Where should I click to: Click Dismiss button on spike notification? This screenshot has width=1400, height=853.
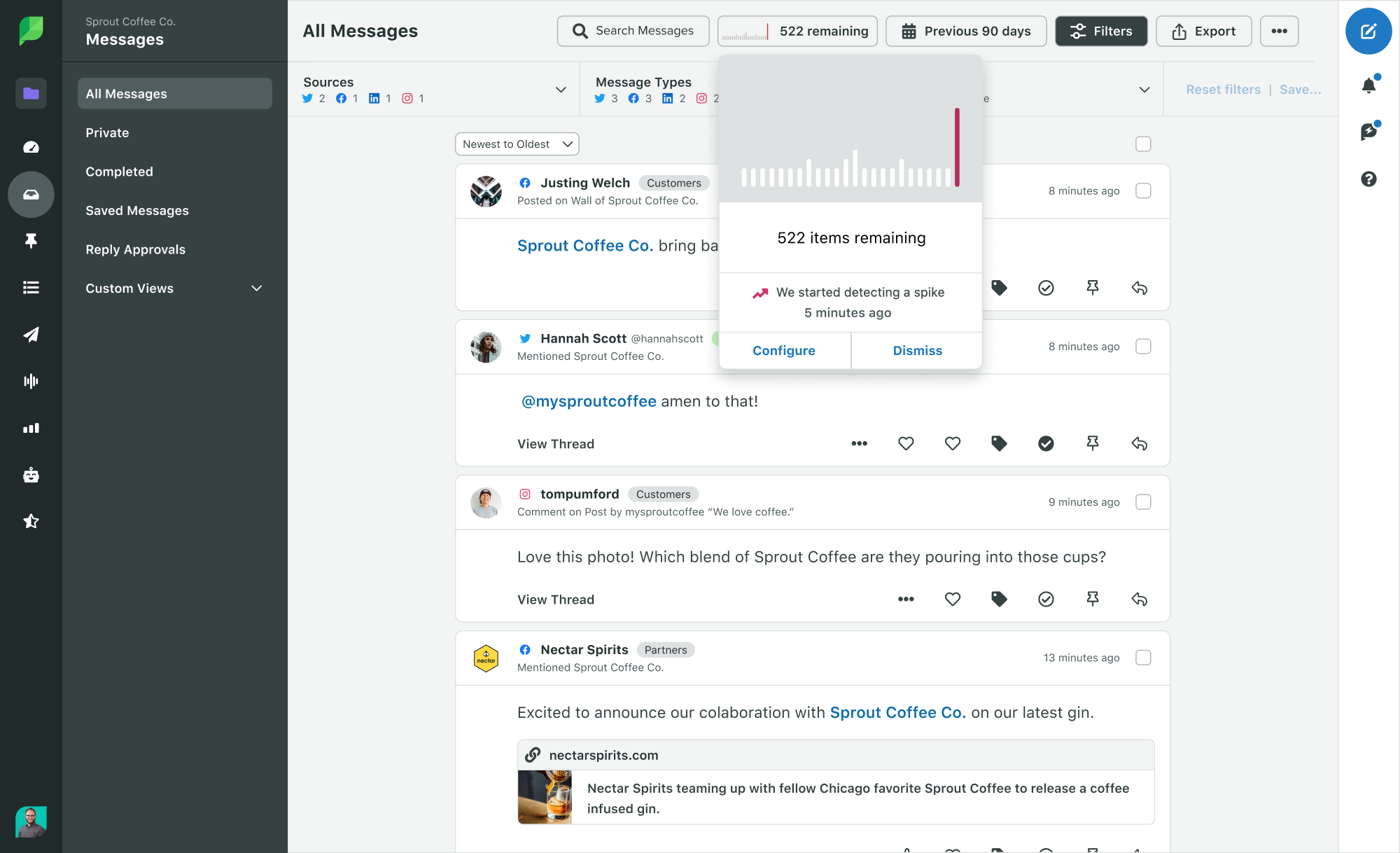point(917,350)
